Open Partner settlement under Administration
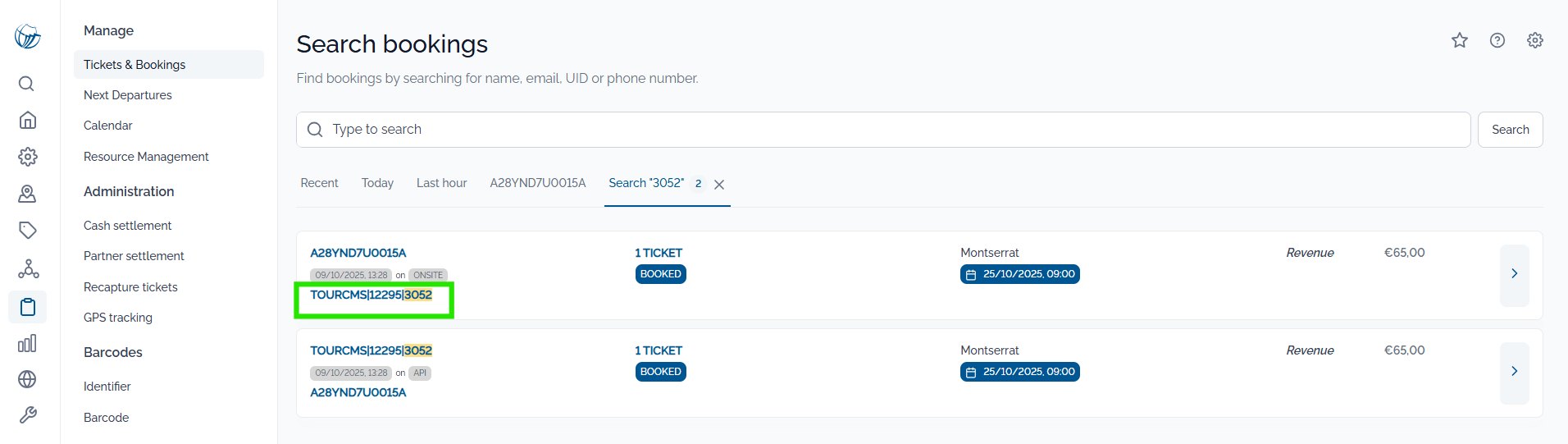 tap(134, 256)
